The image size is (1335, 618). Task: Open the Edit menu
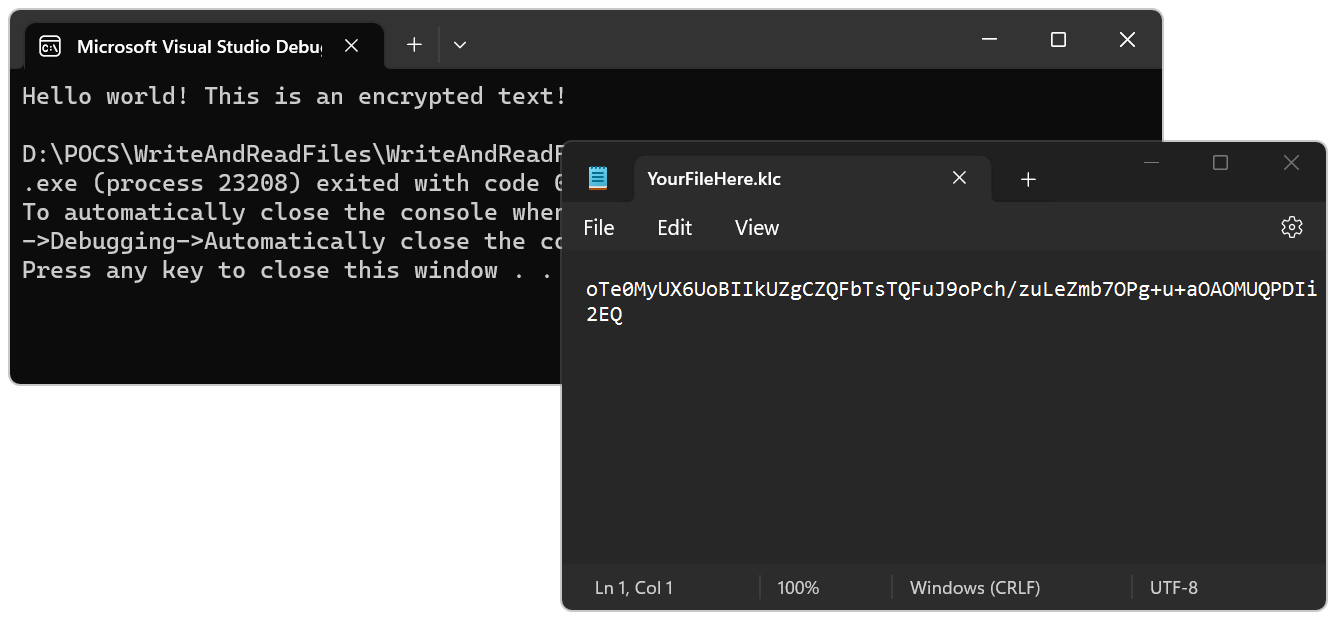[x=674, y=228]
